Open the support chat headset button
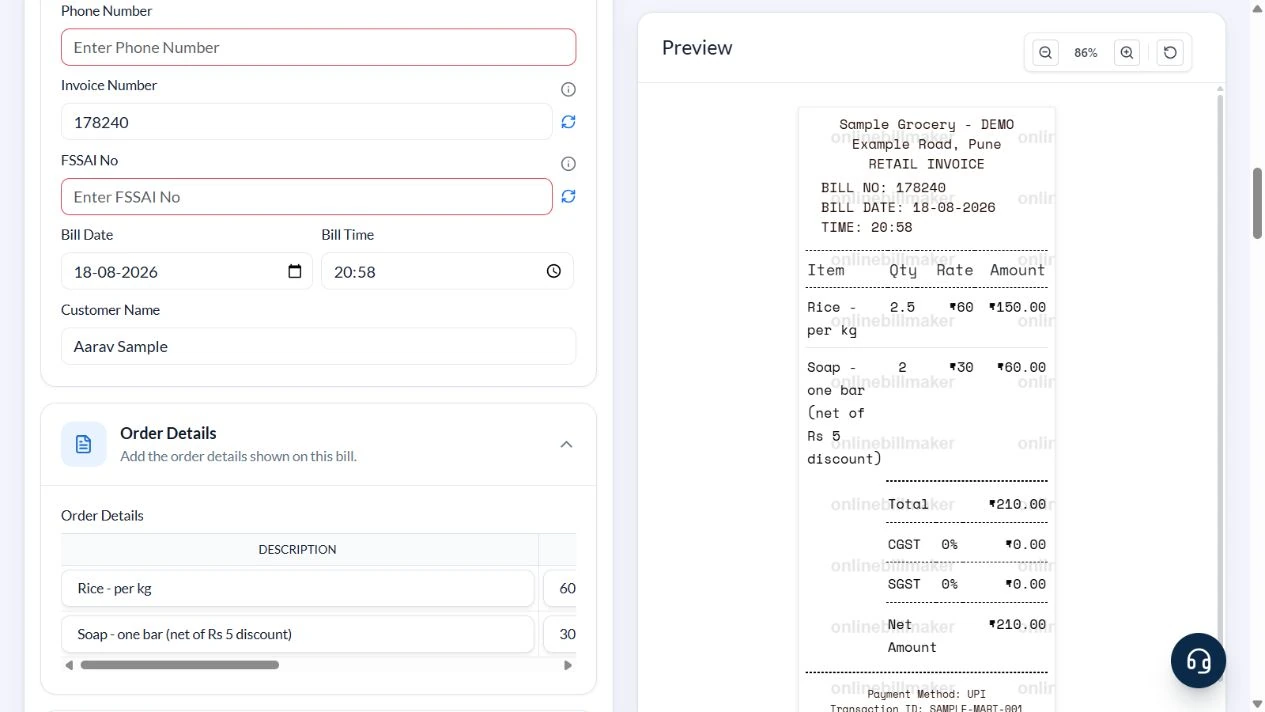The height and width of the screenshot is (712, 1265). [x=1198, y=660]
